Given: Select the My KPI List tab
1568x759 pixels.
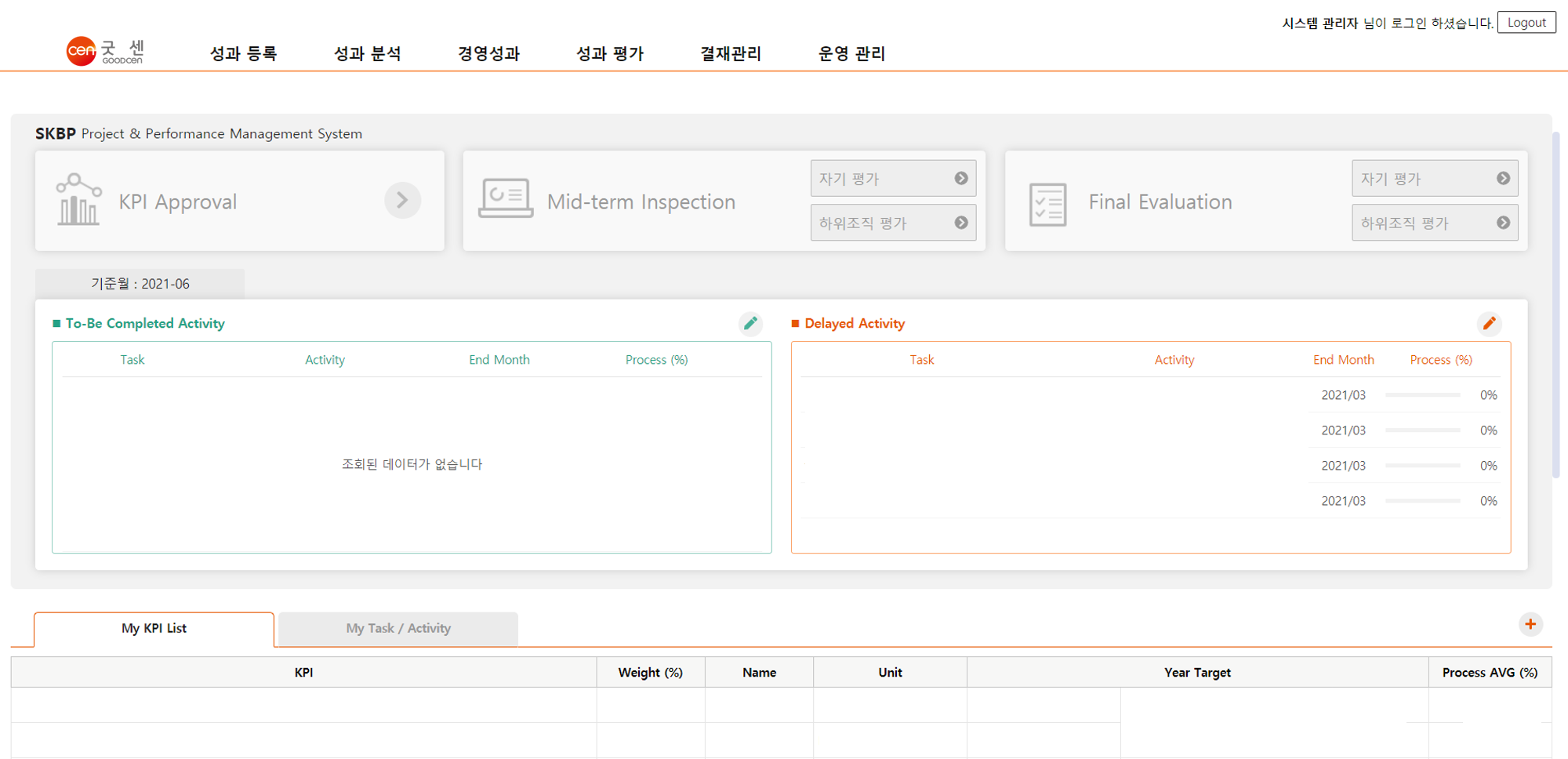Looking at the screenshot, I should click(x=154, y=629).
